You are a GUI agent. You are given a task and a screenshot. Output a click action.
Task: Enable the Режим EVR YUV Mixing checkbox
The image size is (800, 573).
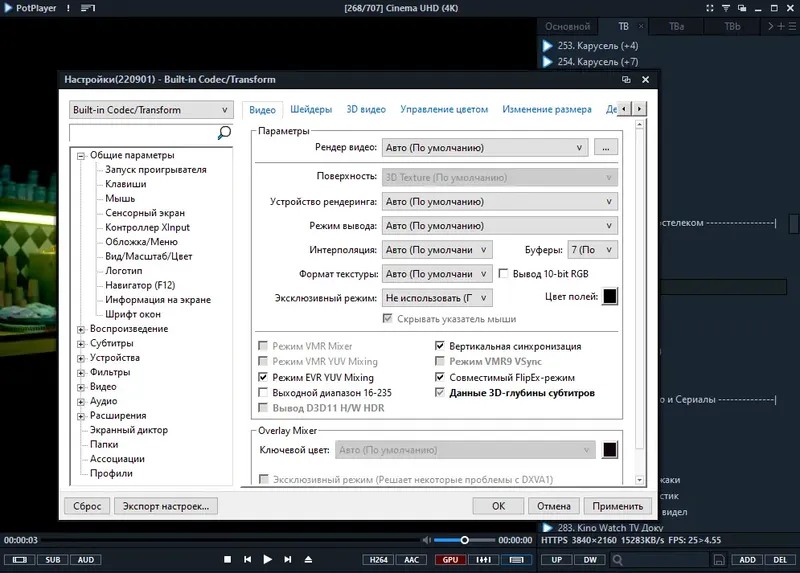(264, 378)
